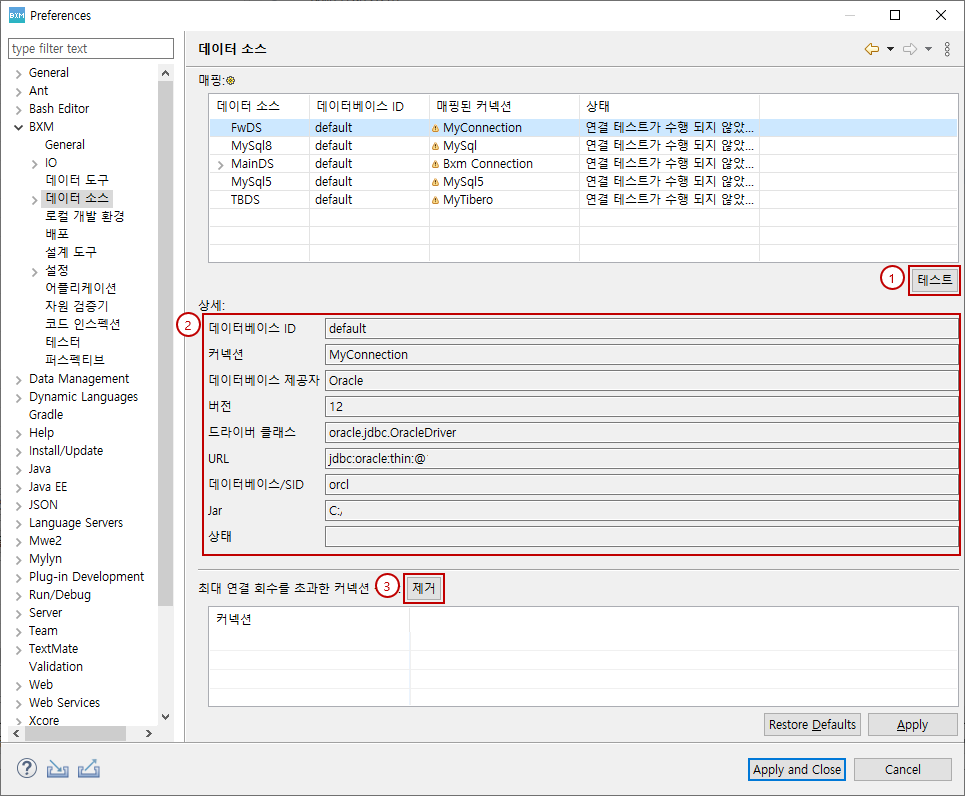The height and width of the screenshot is (796, 965).
Task: Click the small icon next to 매핑 label
Action: [230, 80]
